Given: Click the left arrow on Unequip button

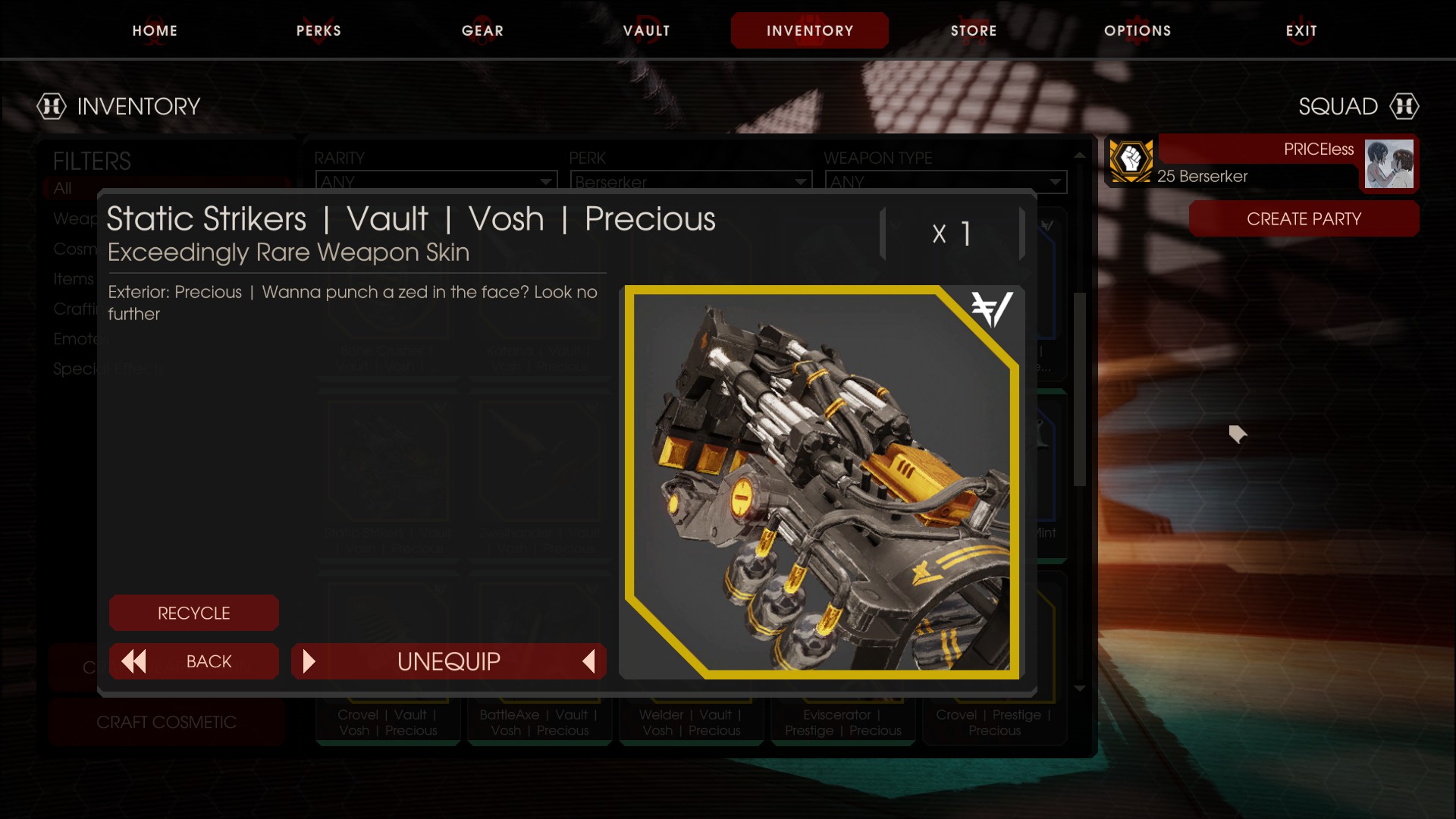Looking at the screenshot, I should click(309, 661).
